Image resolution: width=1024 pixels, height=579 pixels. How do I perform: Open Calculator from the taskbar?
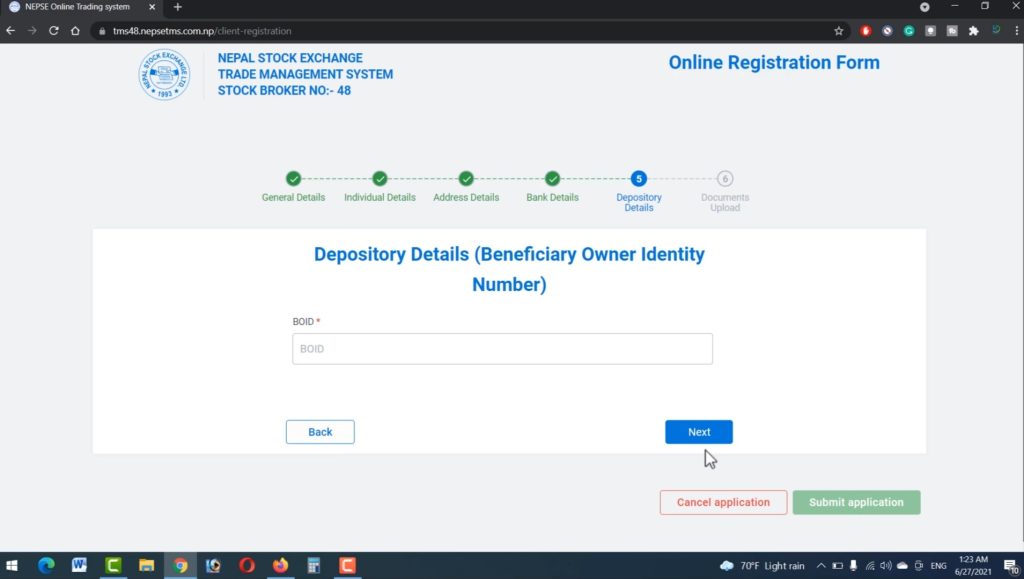[313, 565]
